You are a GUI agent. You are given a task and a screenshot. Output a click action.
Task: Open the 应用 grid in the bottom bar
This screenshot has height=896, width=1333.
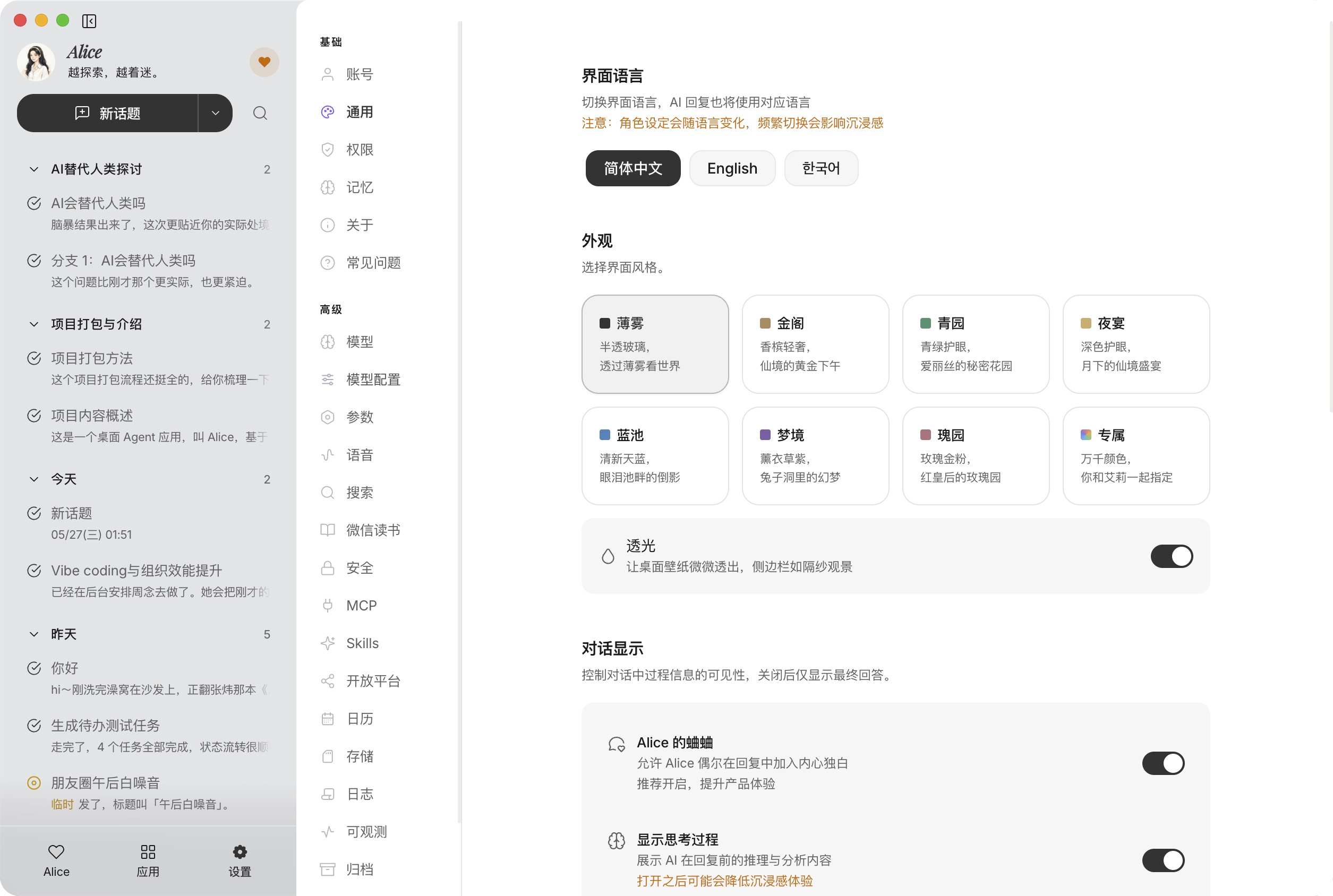148,860
